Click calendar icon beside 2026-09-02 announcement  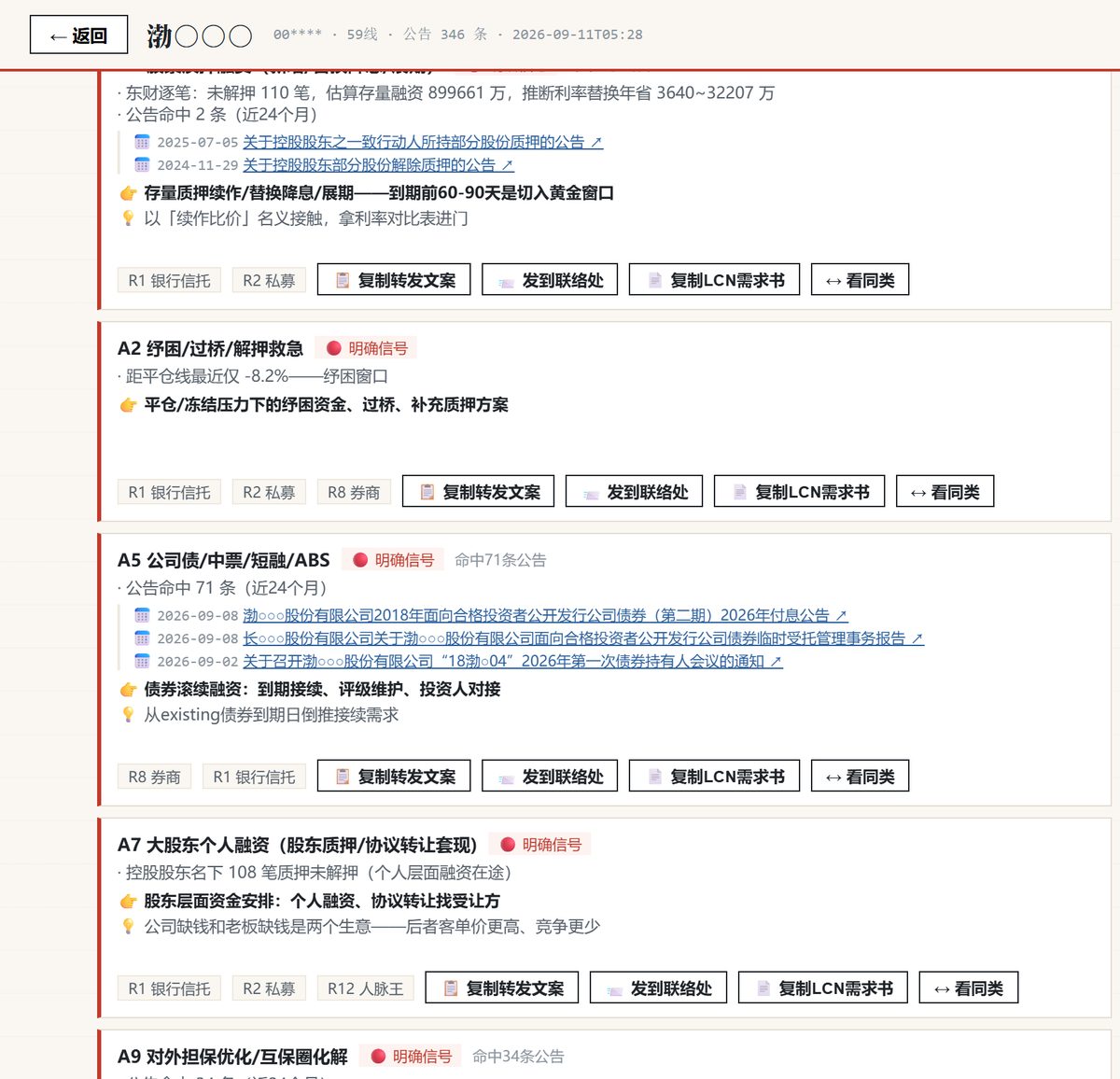pos(142,661)
